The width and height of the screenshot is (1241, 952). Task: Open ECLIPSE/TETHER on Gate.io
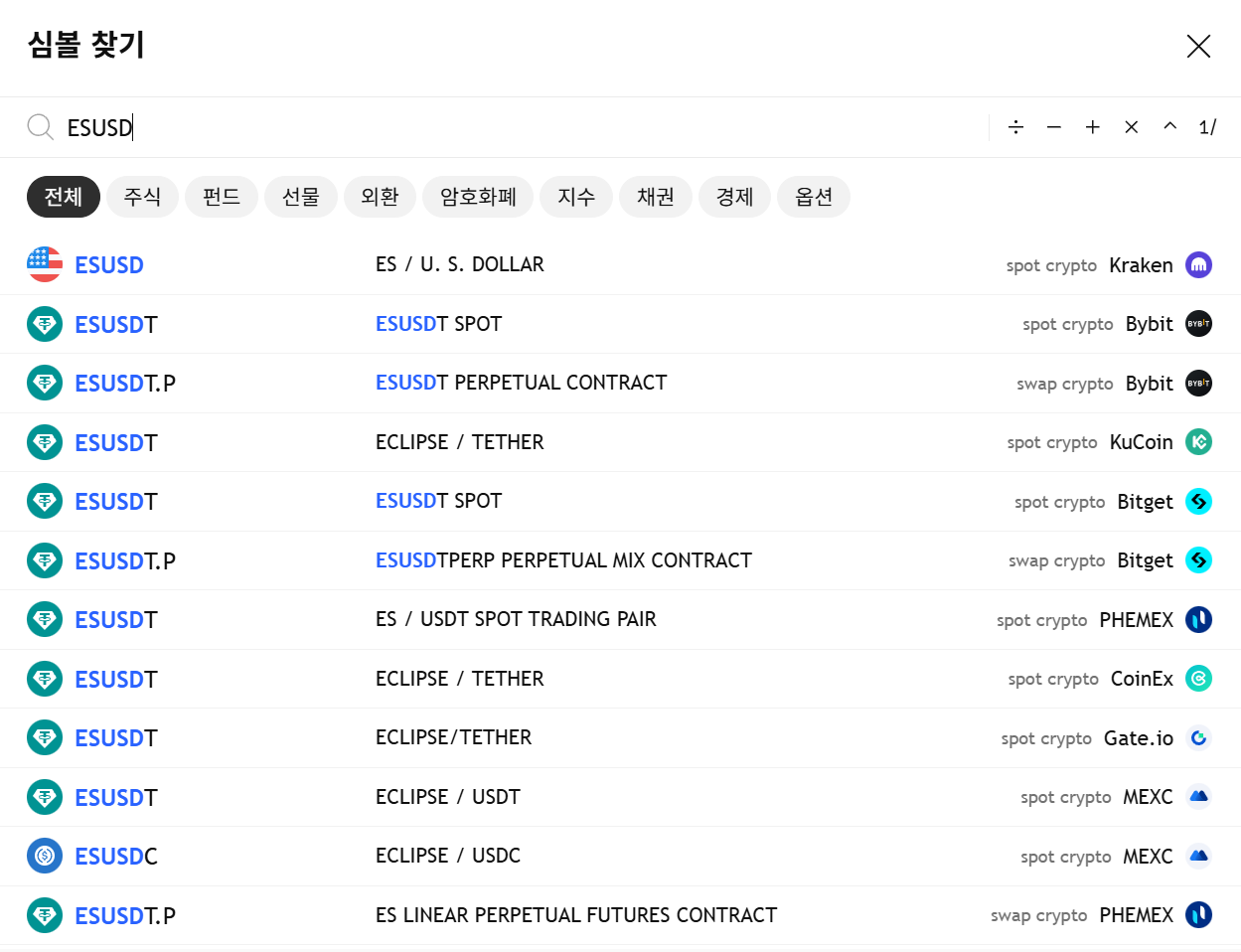pyautogui.click(x=620, y=738)
